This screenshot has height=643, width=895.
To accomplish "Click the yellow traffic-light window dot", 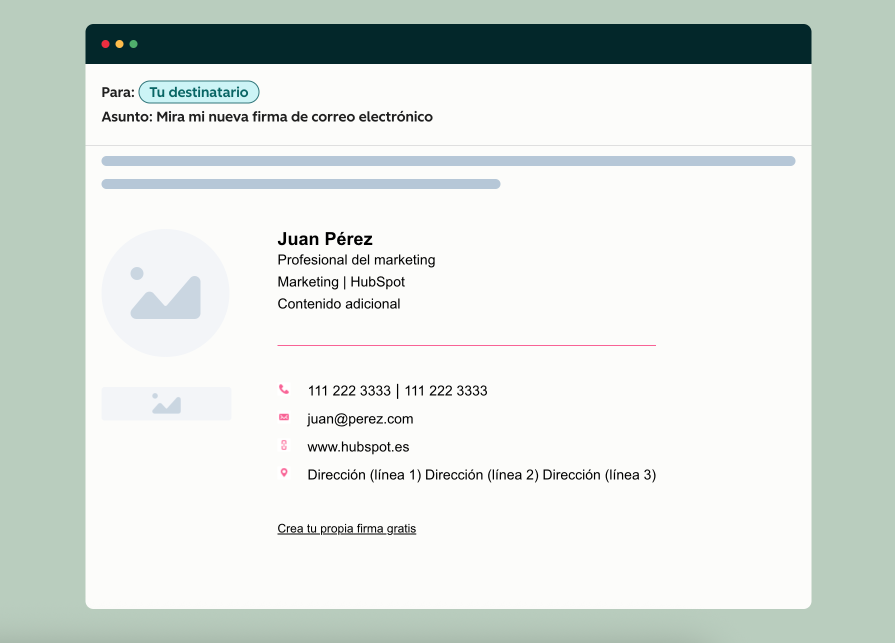I will tap(120, 44).
